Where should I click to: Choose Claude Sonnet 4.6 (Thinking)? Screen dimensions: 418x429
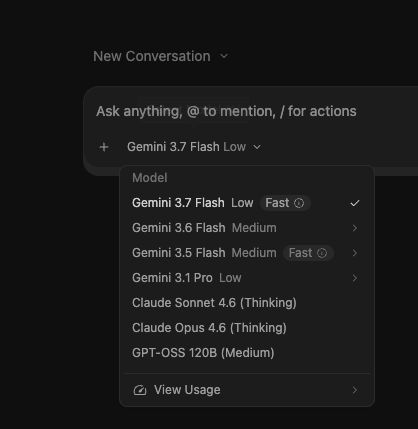coord(247,303)
